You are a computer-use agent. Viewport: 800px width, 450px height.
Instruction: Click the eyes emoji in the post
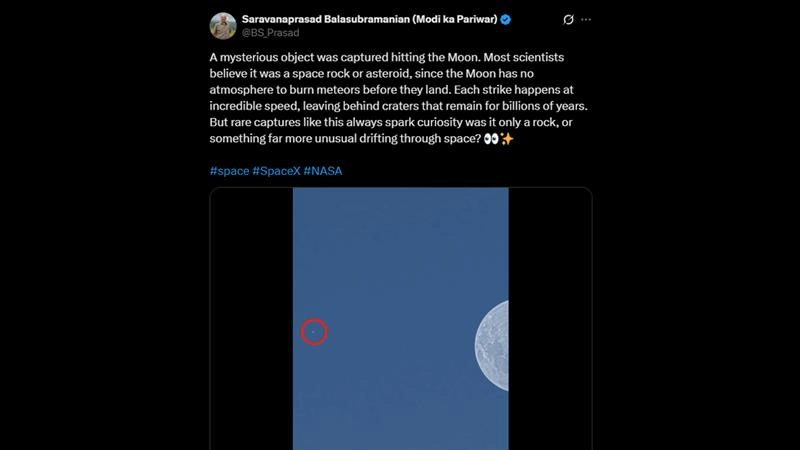[x=492, y=137]
